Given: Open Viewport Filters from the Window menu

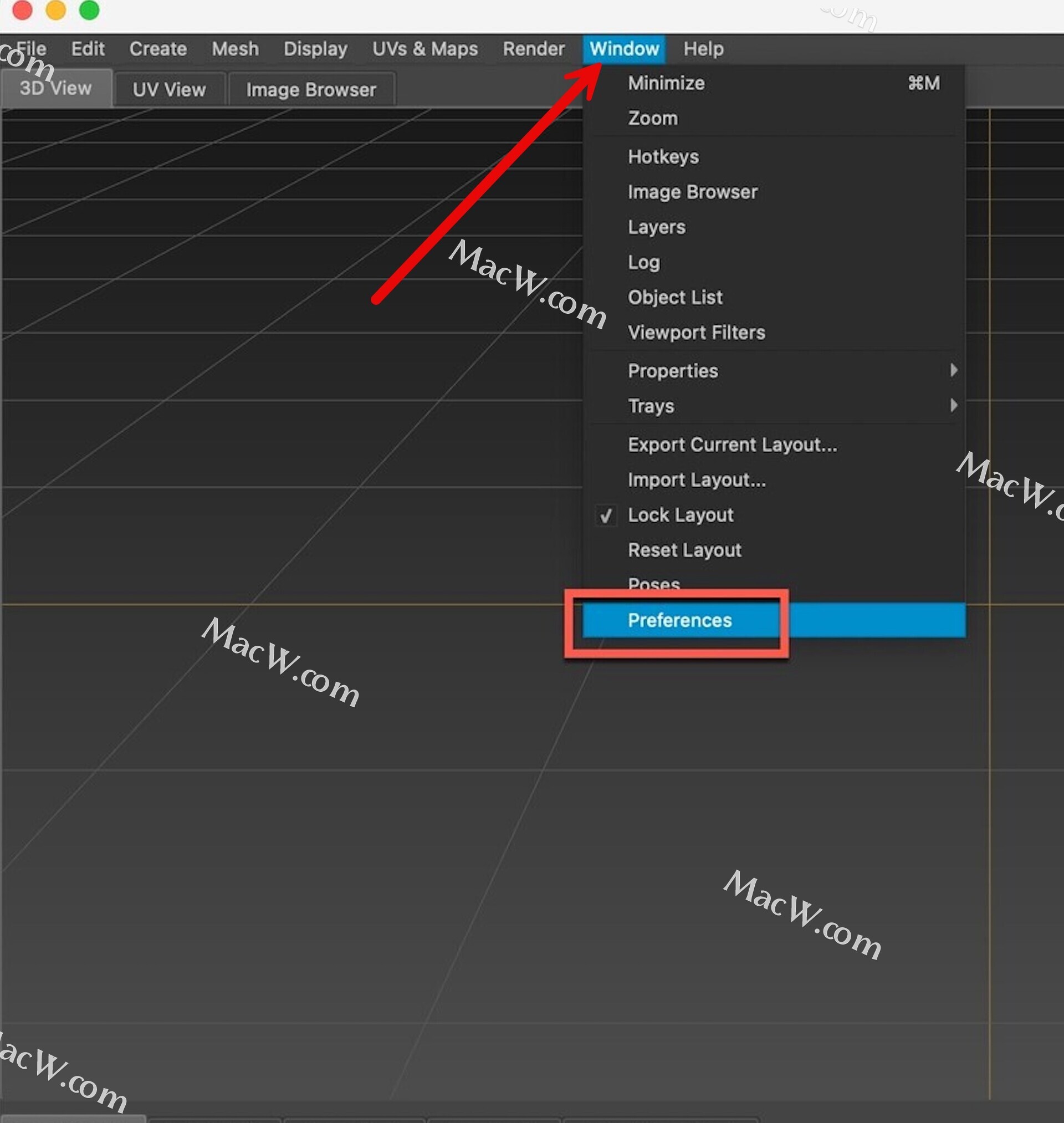Looking at the screenshot, I should [x=775, y=333].
